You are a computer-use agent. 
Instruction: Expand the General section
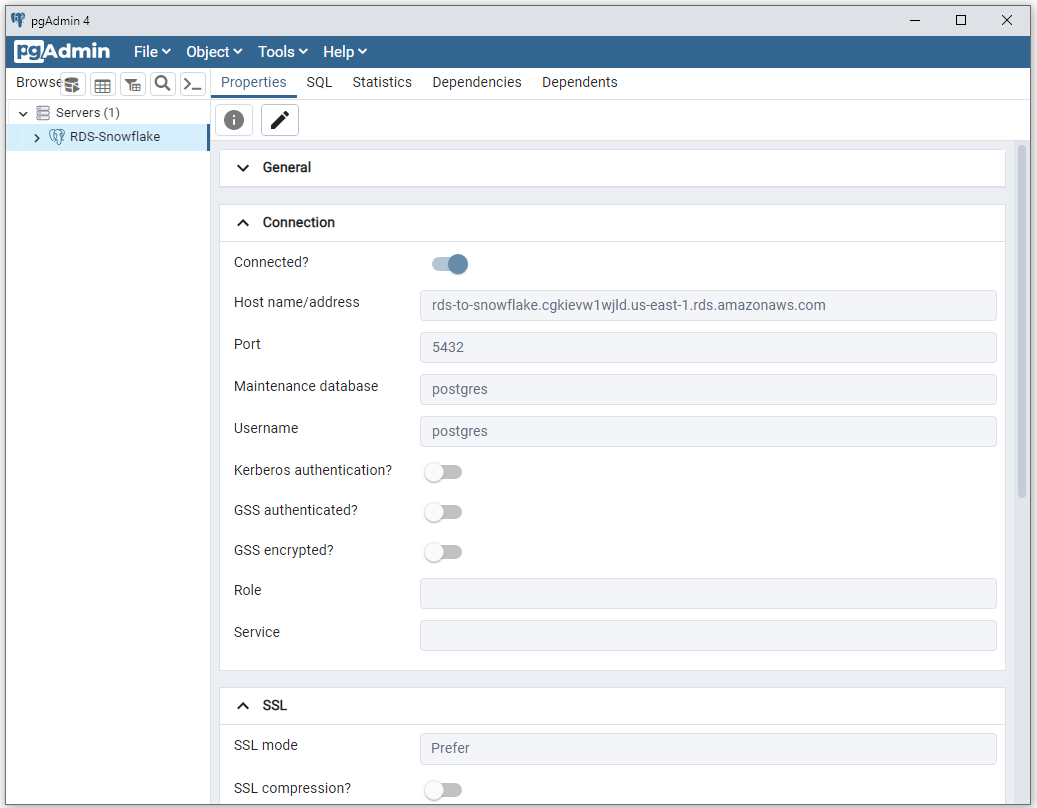243,168
